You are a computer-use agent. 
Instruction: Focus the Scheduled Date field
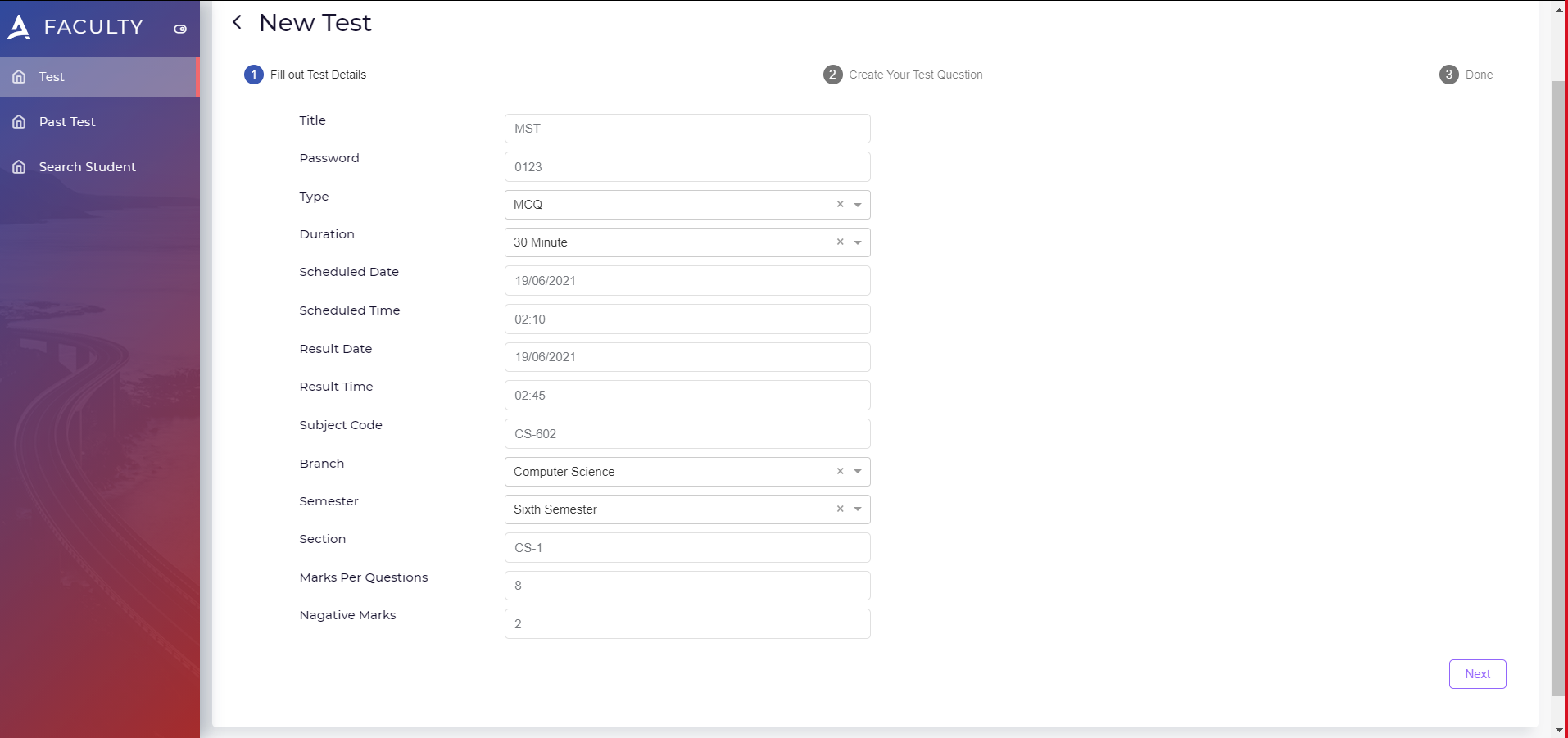click(687, 281)
